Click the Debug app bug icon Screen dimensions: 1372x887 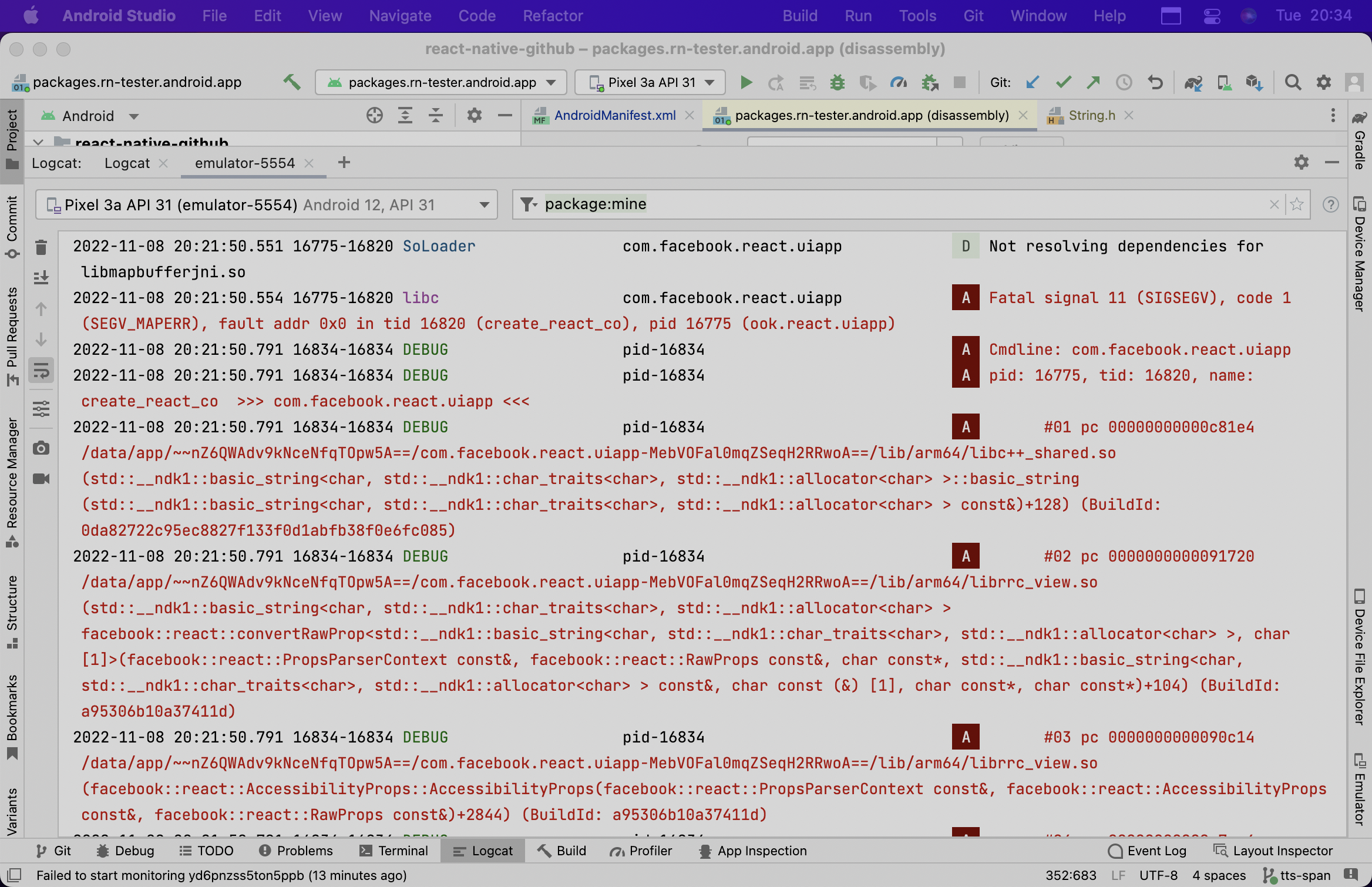pyautogui.click(x=837, y=82)
